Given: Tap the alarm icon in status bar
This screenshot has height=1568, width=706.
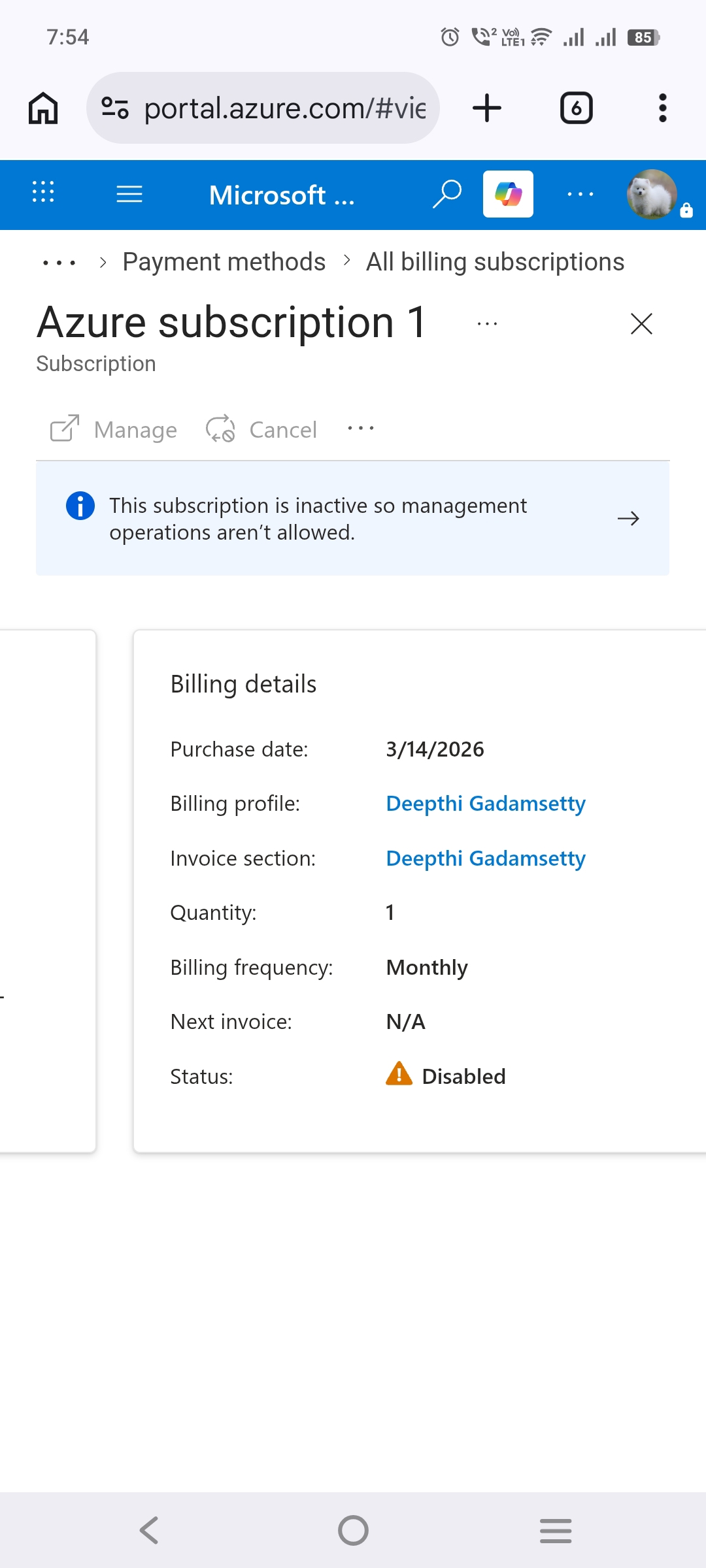Looking at the screenshot, I should pos(450,37).
